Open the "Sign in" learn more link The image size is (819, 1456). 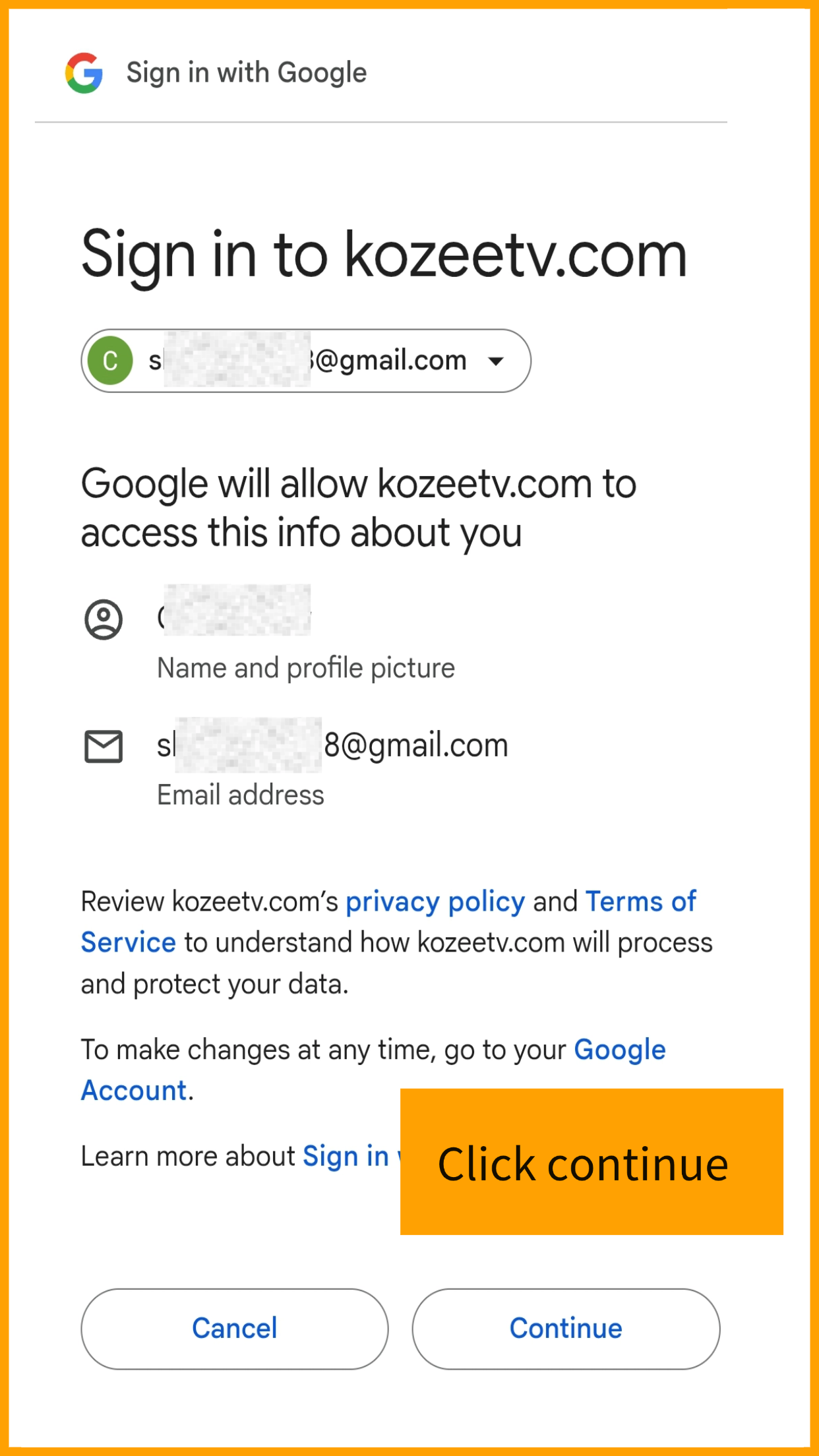tap(346, 1156)
